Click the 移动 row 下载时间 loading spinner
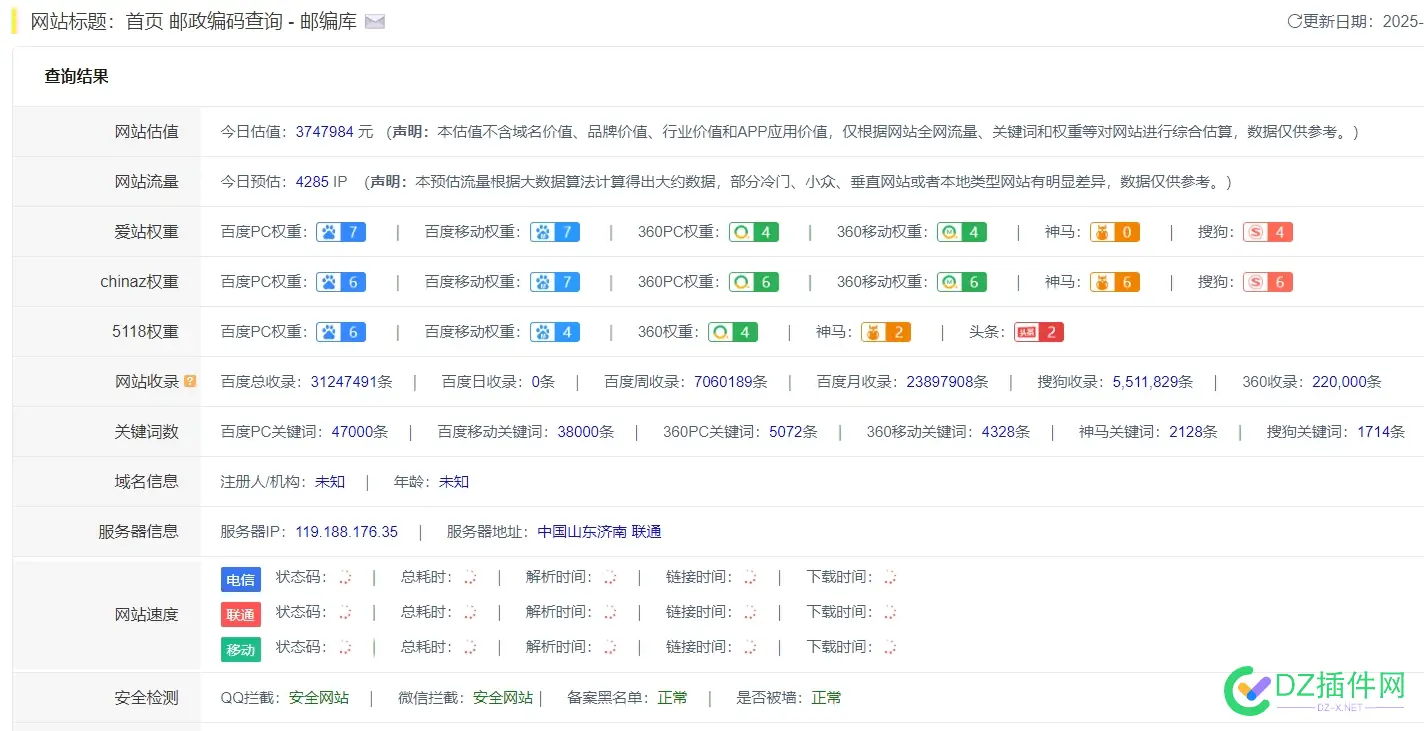1424x731 pixels. [890, 647]
